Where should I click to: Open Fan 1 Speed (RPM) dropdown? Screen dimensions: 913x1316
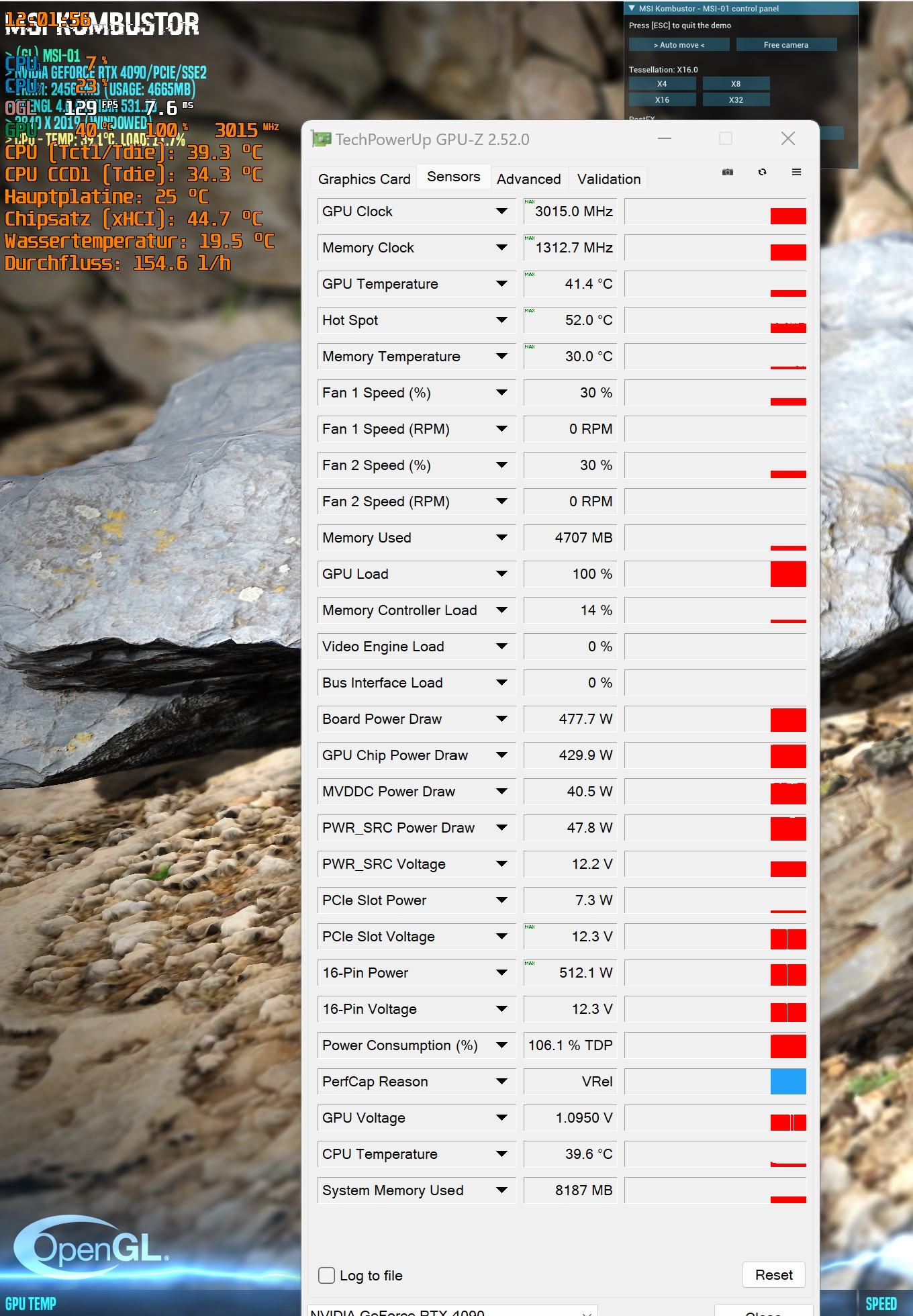coord(501,429)
